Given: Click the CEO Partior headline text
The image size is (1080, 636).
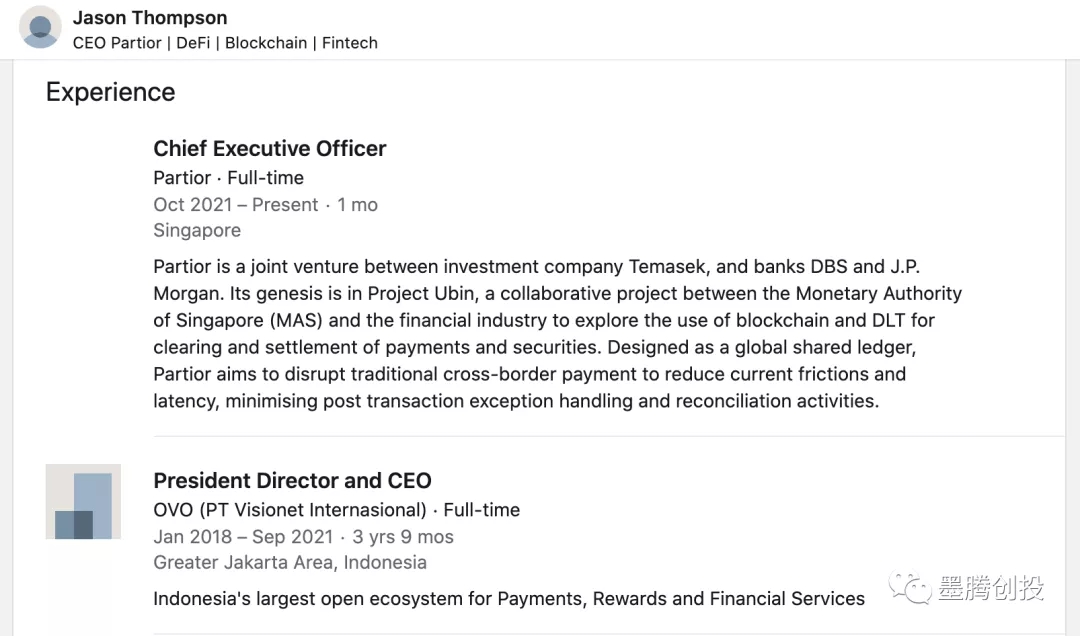Looking at the screenshot, I should pos(225,43).
